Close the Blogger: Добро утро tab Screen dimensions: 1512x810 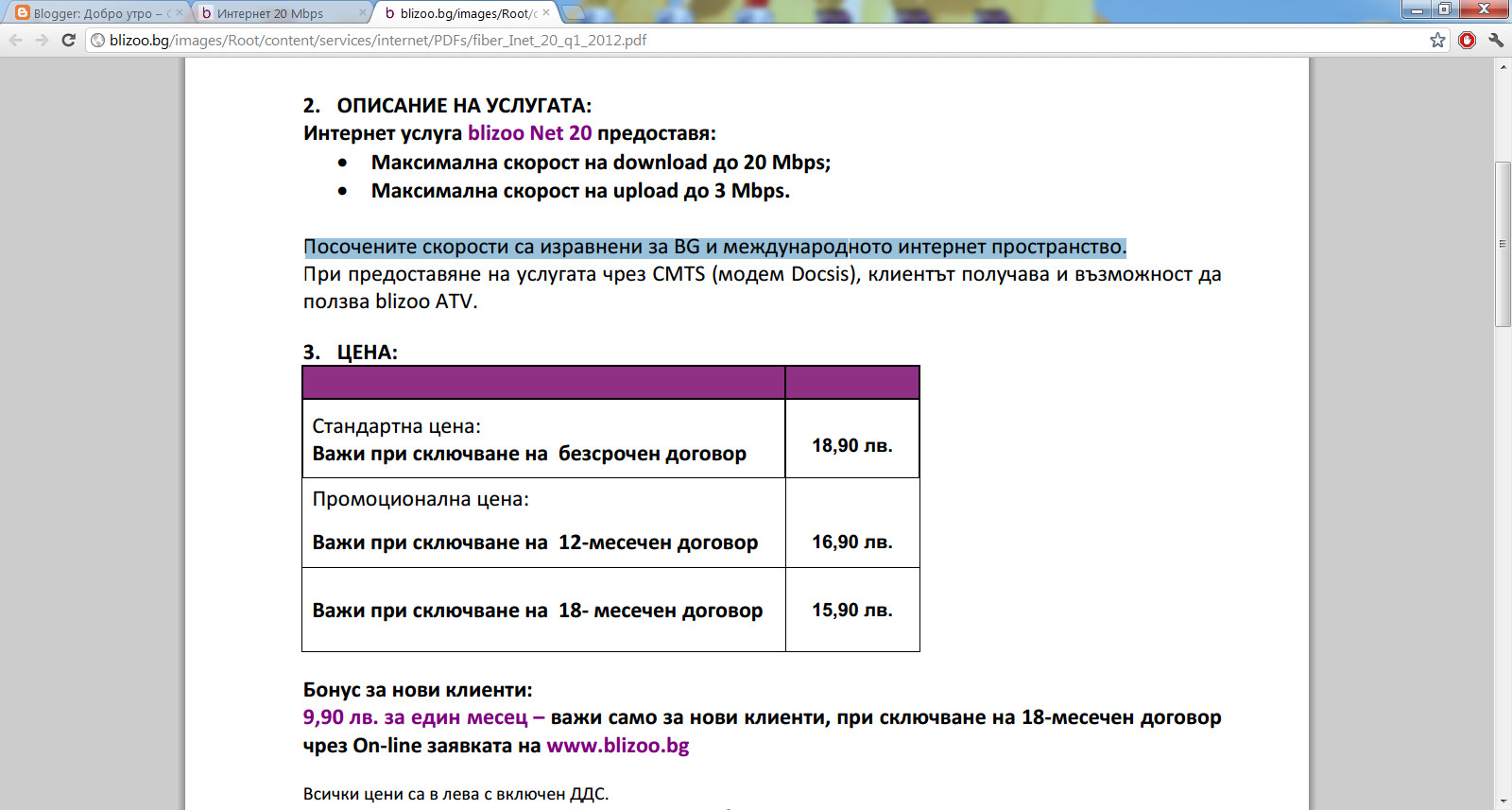pyautogui.click(x=179, y=13)
